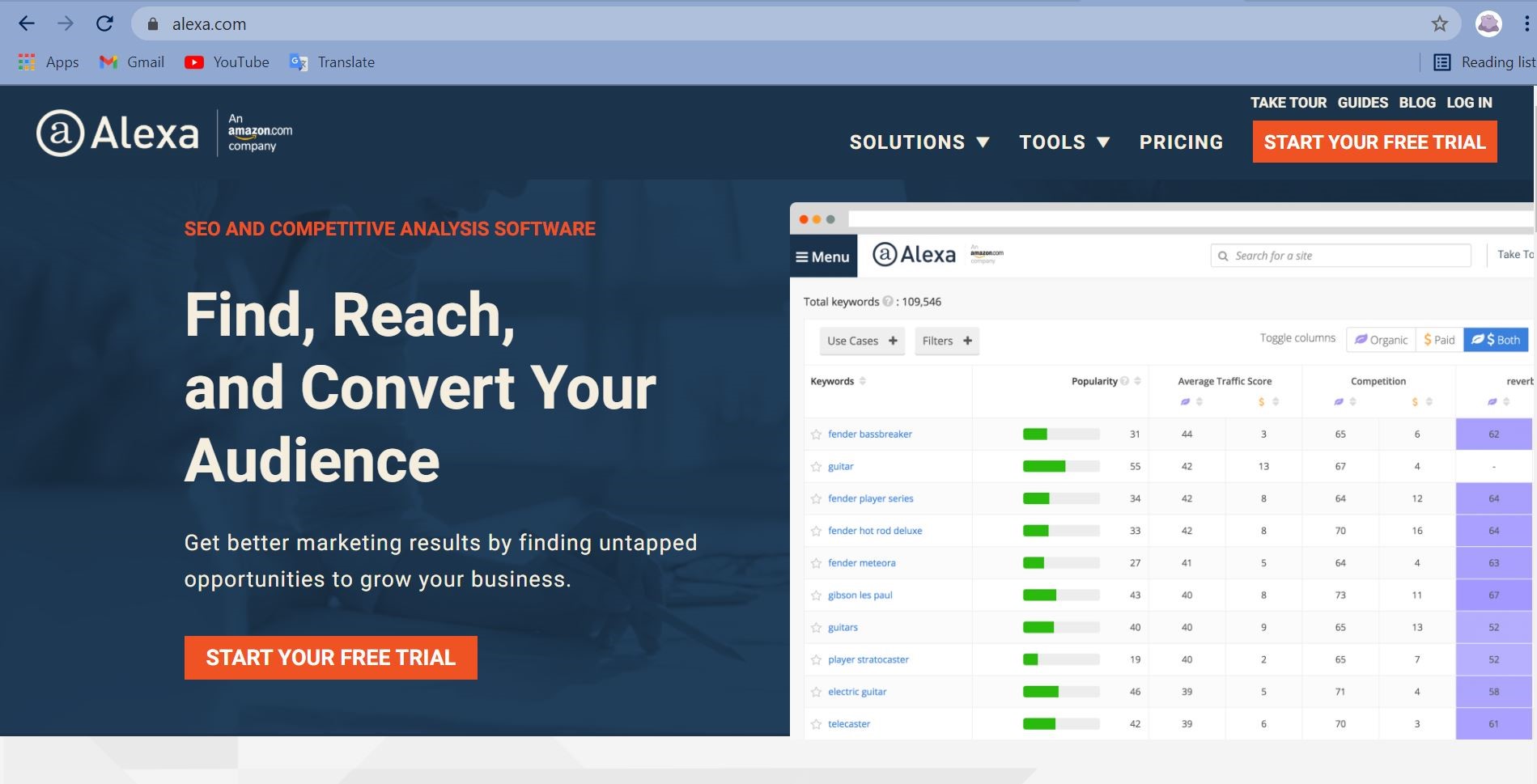Click the search magnifier icon in preview
1537x784 pixels.
1223,256
